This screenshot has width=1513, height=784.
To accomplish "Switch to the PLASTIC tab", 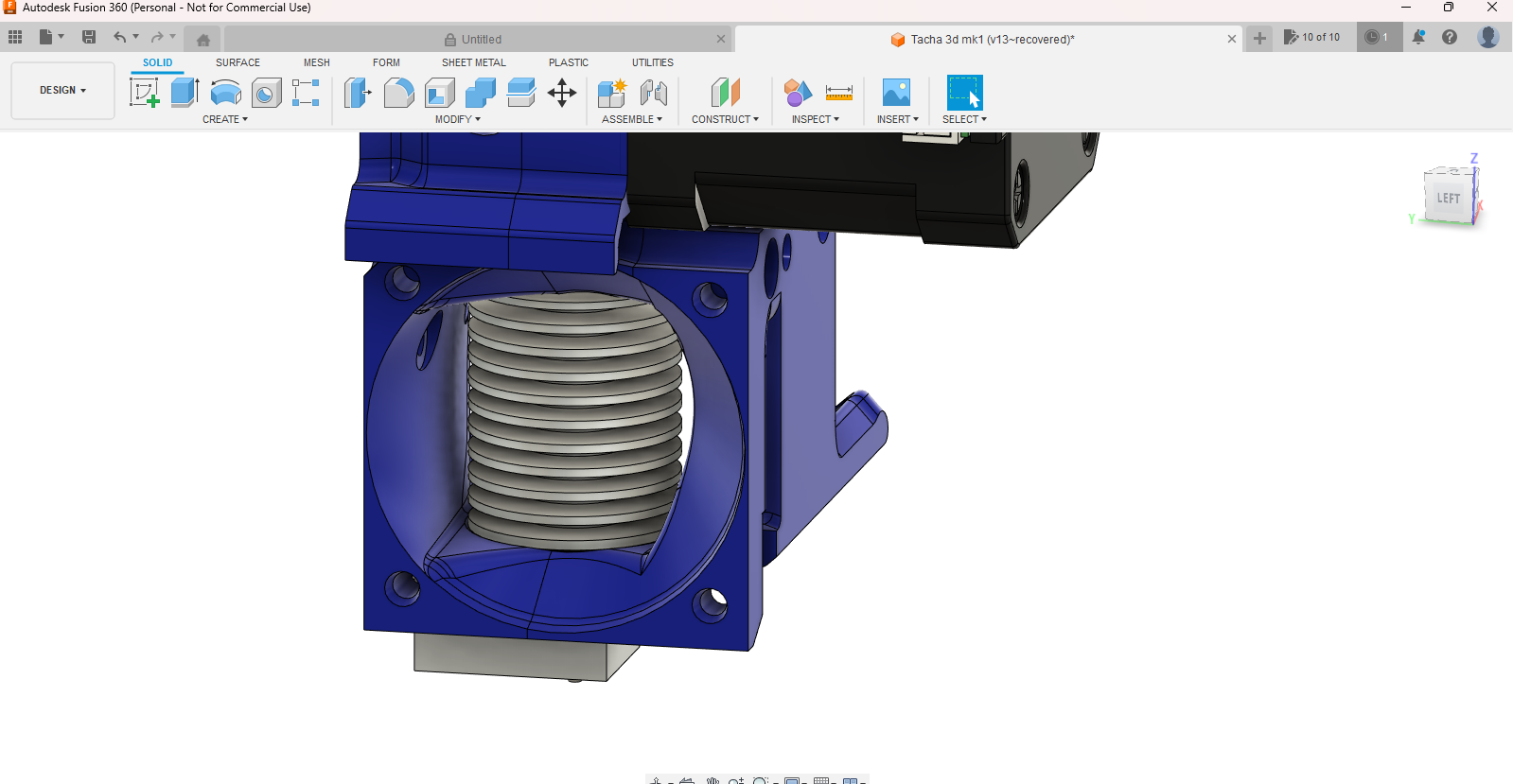I will (x=569, y=62).
